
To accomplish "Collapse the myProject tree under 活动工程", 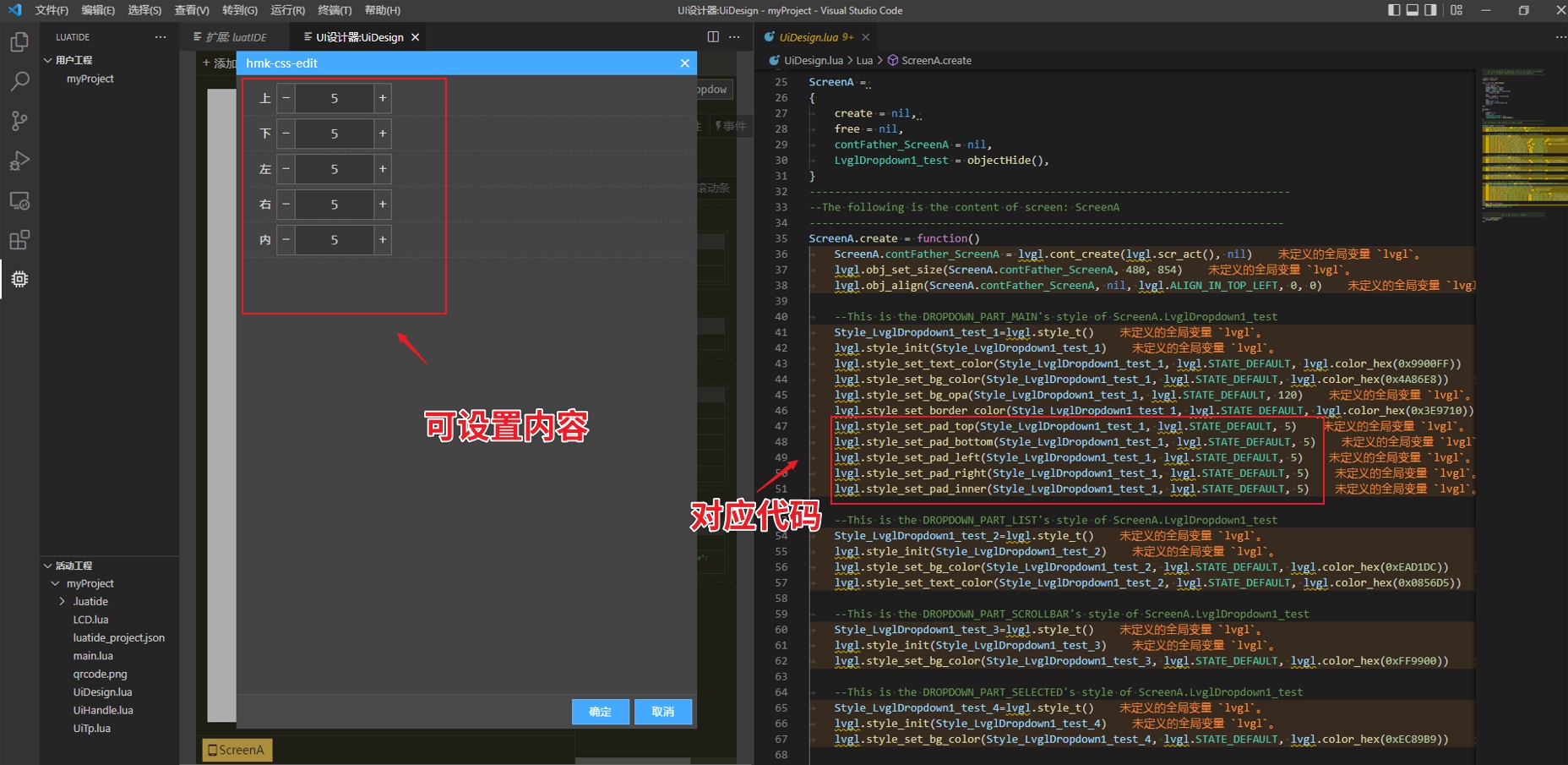I will (x=56, y=583).
